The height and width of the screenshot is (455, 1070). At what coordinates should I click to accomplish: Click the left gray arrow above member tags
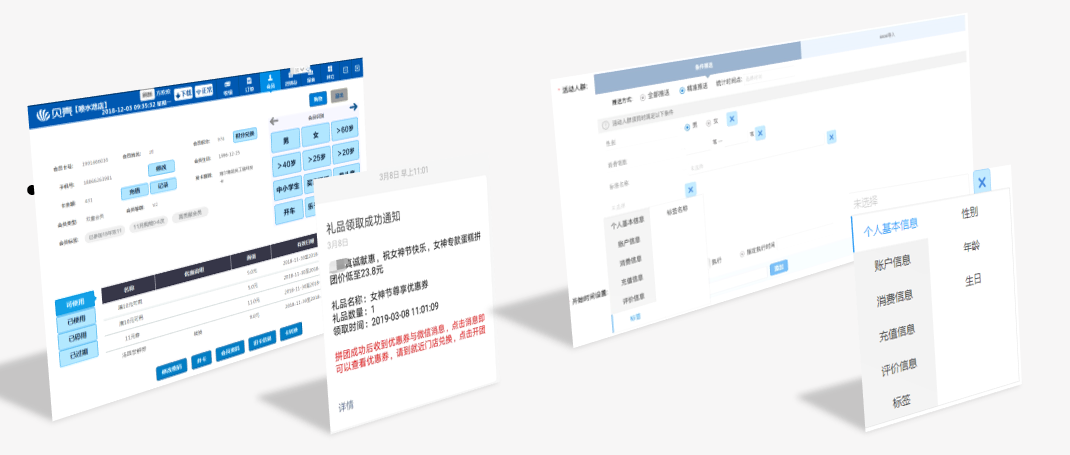click(x=275, y=122)
